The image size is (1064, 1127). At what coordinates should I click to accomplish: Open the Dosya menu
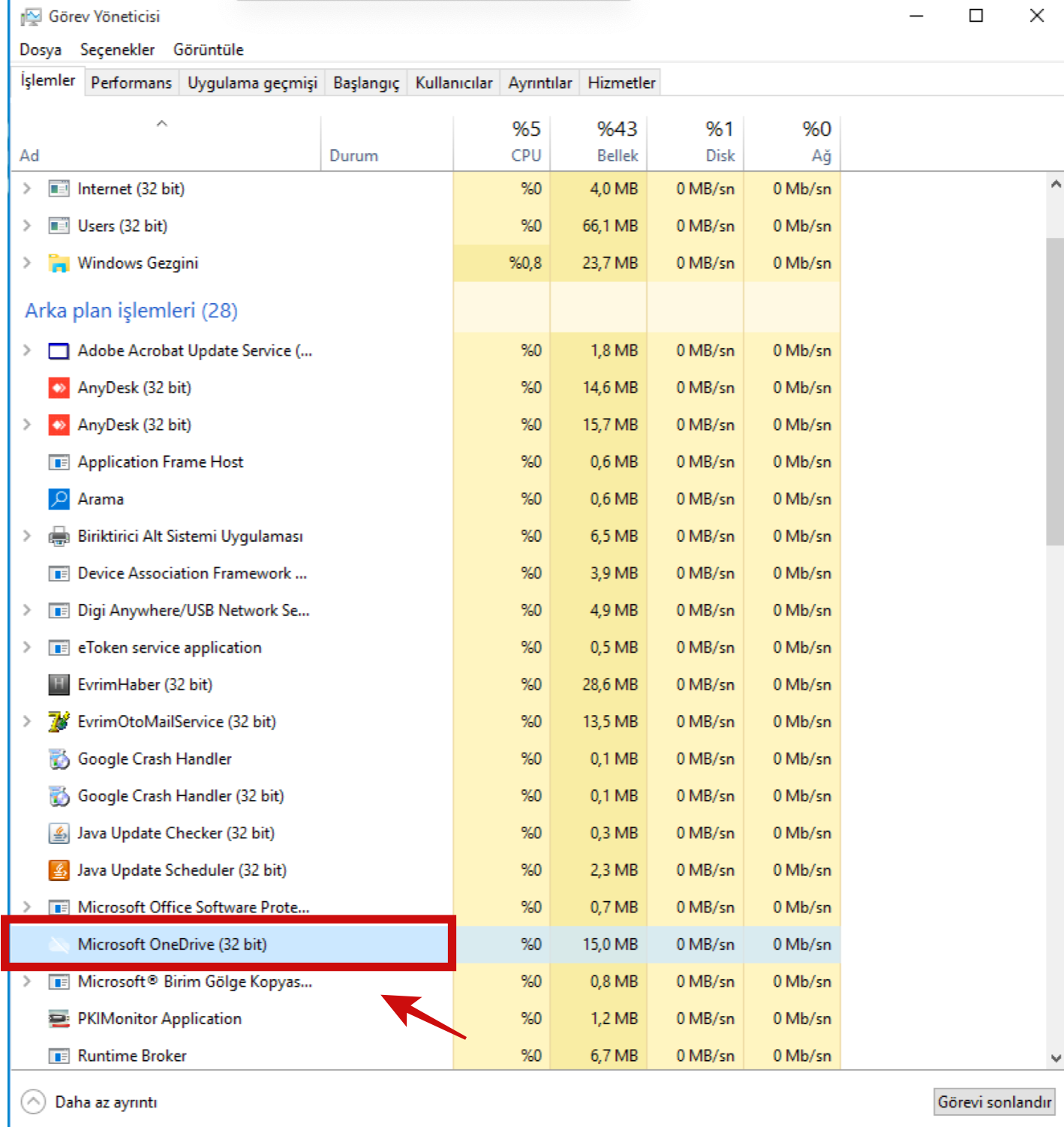[x=41, y=50]
